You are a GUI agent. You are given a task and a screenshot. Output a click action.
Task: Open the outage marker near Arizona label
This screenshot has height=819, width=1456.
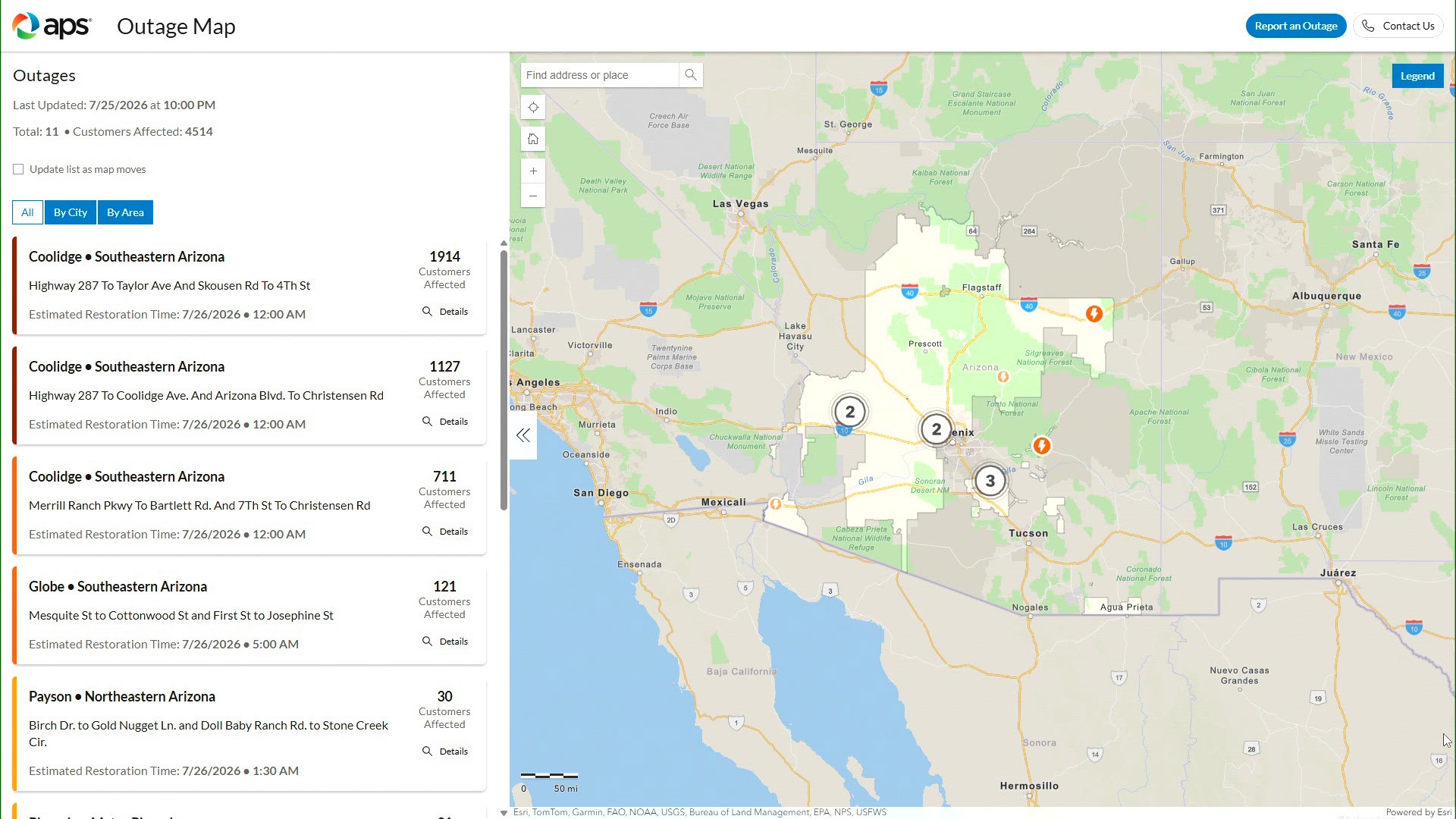[x=1003, y=377]
